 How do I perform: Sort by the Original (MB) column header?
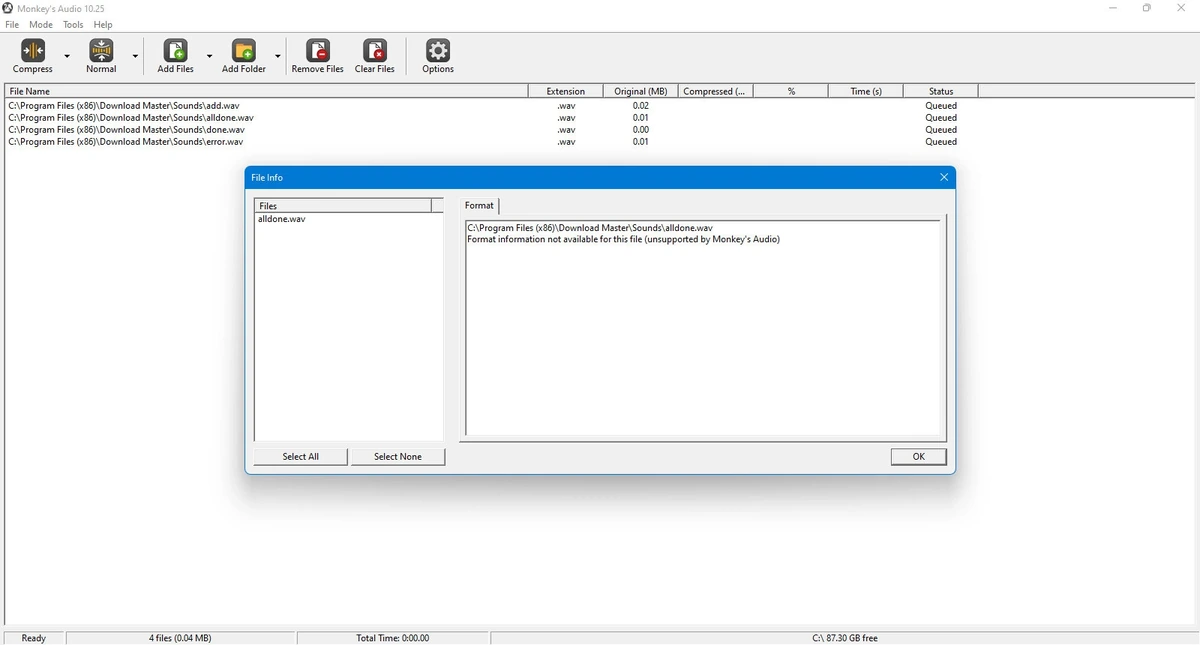(641, 91)
